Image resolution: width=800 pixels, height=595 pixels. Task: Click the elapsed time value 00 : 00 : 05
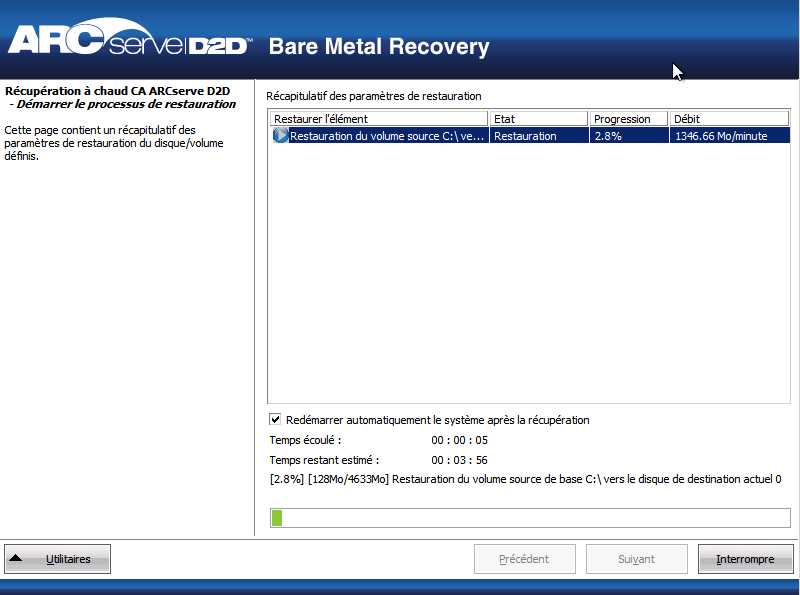click(x=459, y=440)
